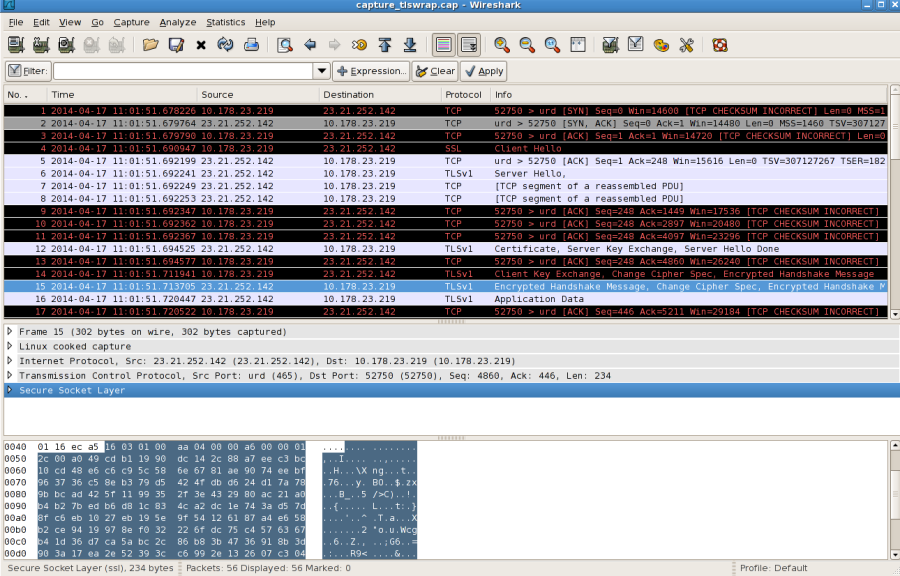
Task: Open the filter history dropdown arrow
Action: (x=322, y=70)
